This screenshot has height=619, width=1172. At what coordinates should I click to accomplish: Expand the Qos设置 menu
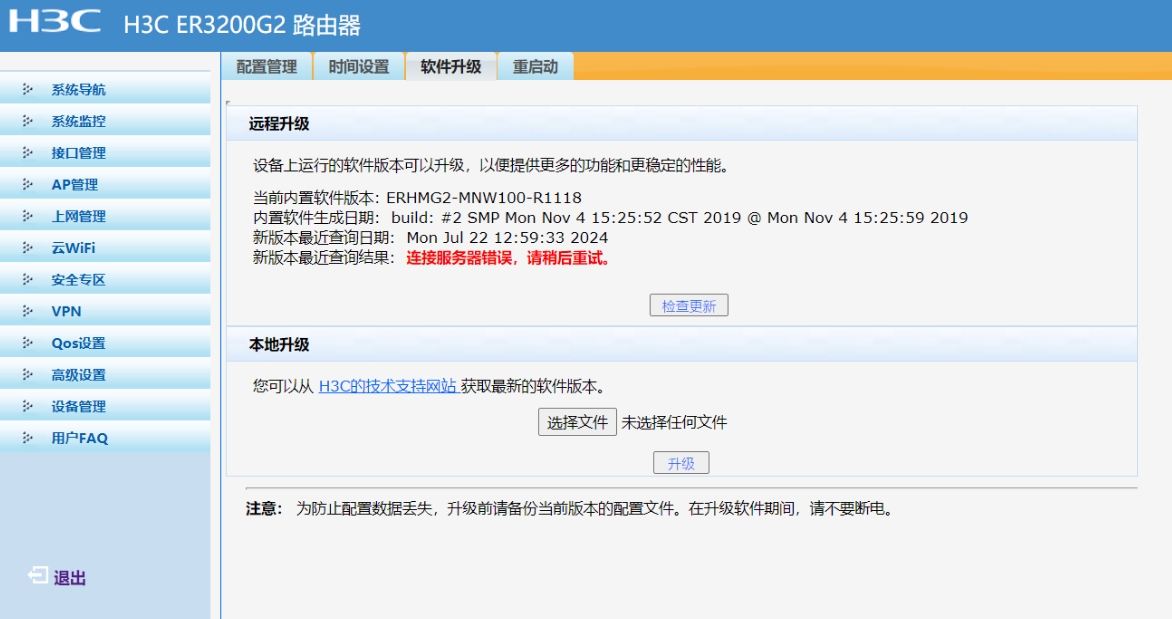[x=105, y=343]
